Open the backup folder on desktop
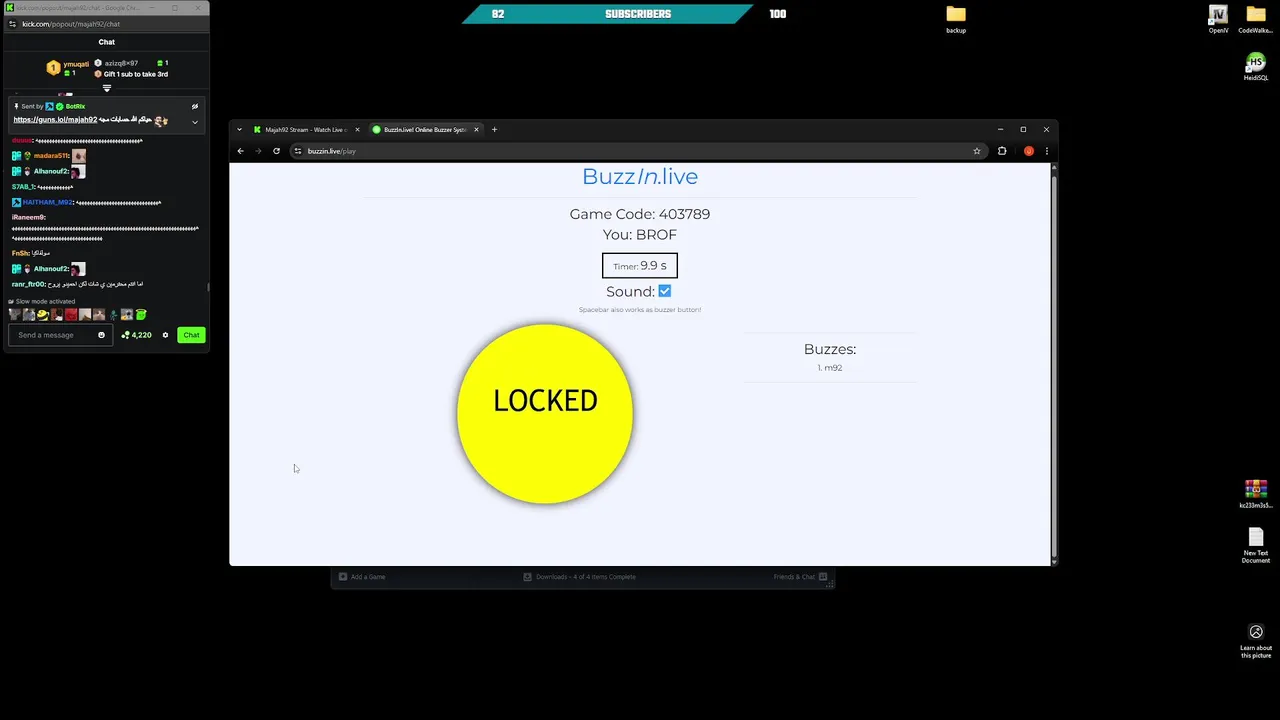The height and width of the screenshot is (720, 1280). [956, 19]
